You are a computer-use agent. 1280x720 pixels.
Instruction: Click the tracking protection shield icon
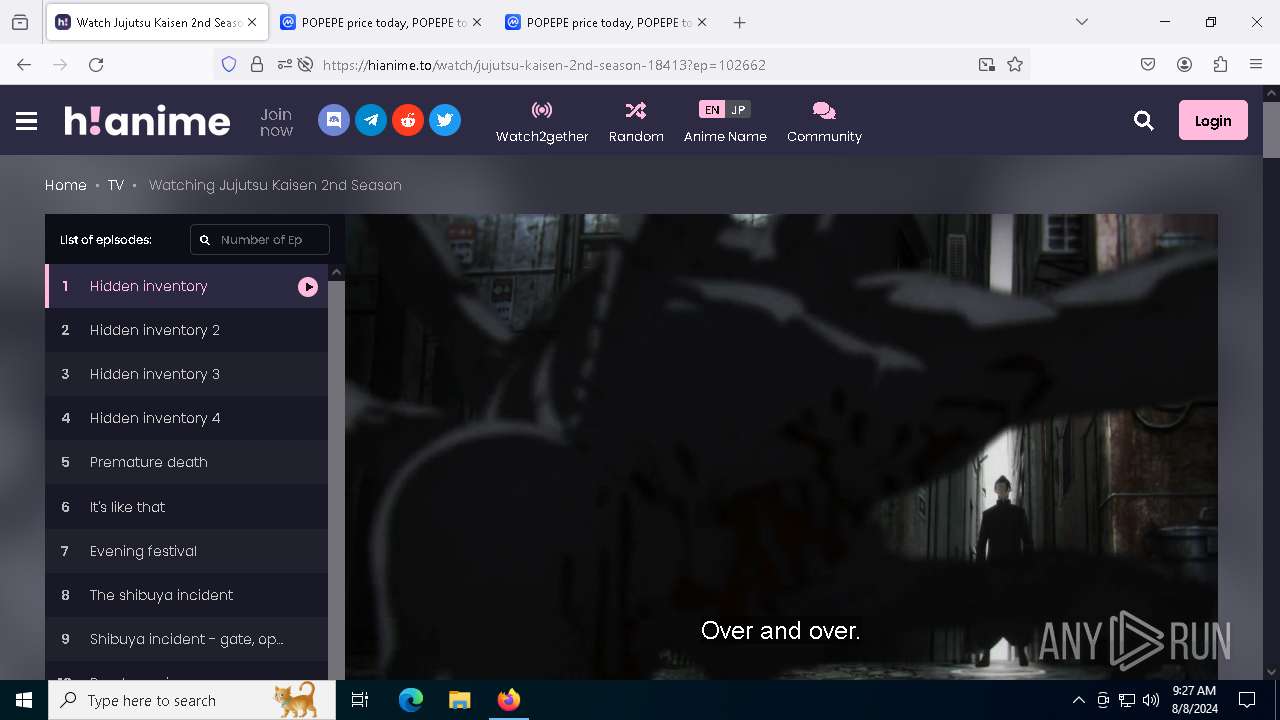tap(229, 64)
